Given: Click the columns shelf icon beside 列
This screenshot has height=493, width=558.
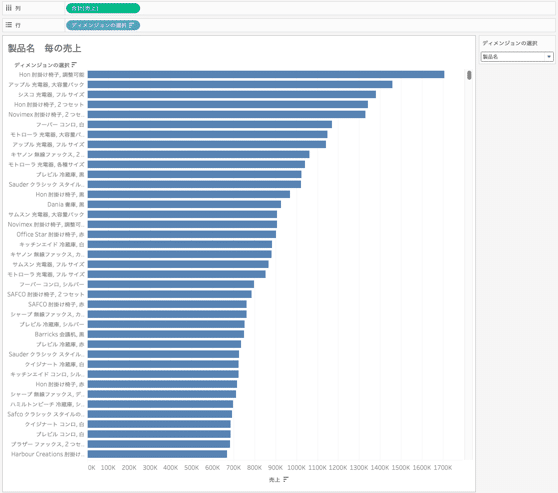Looking at the screenshot, I should click(x=9, y=8).
